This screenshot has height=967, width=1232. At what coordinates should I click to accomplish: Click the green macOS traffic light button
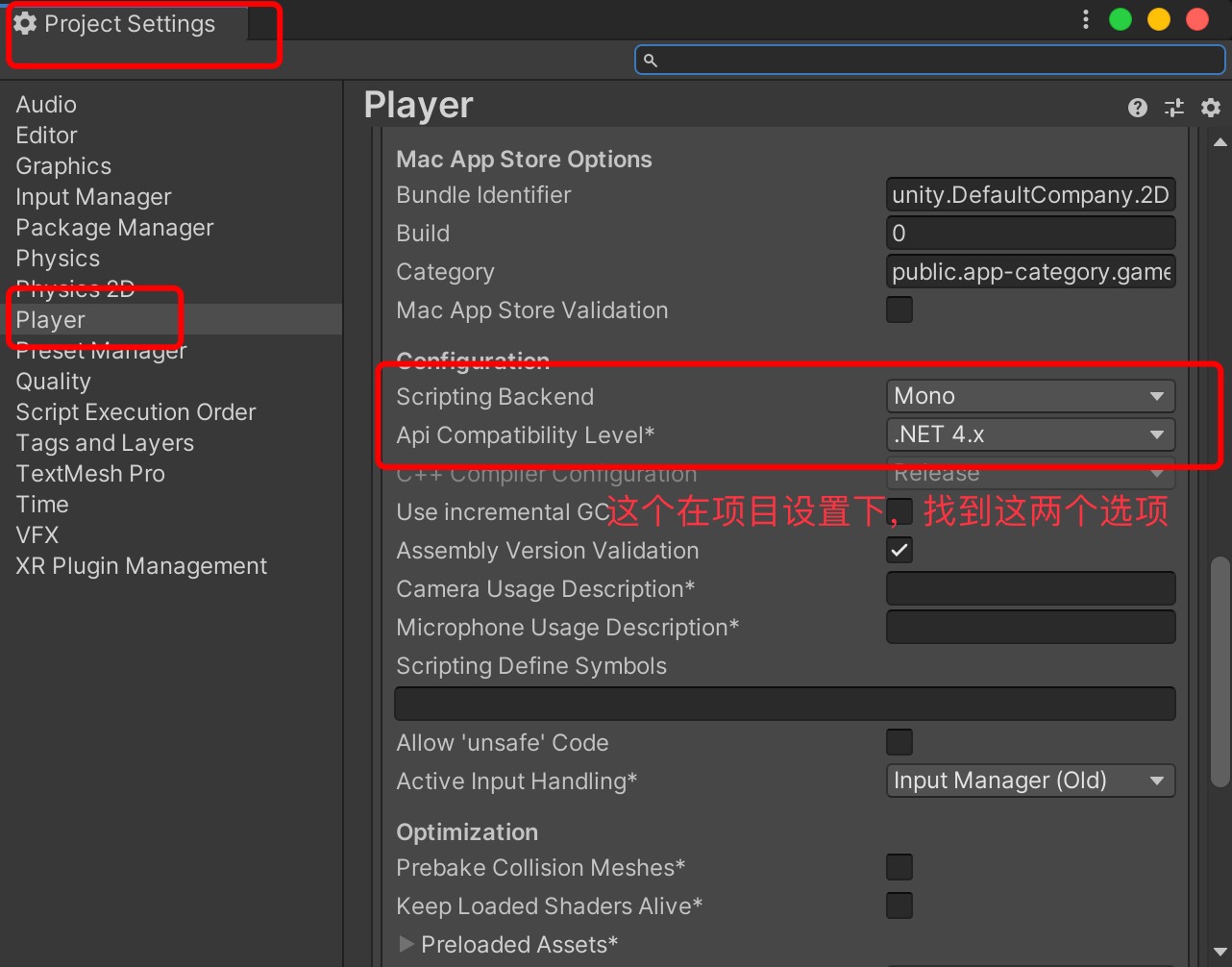click(1120, 18)
